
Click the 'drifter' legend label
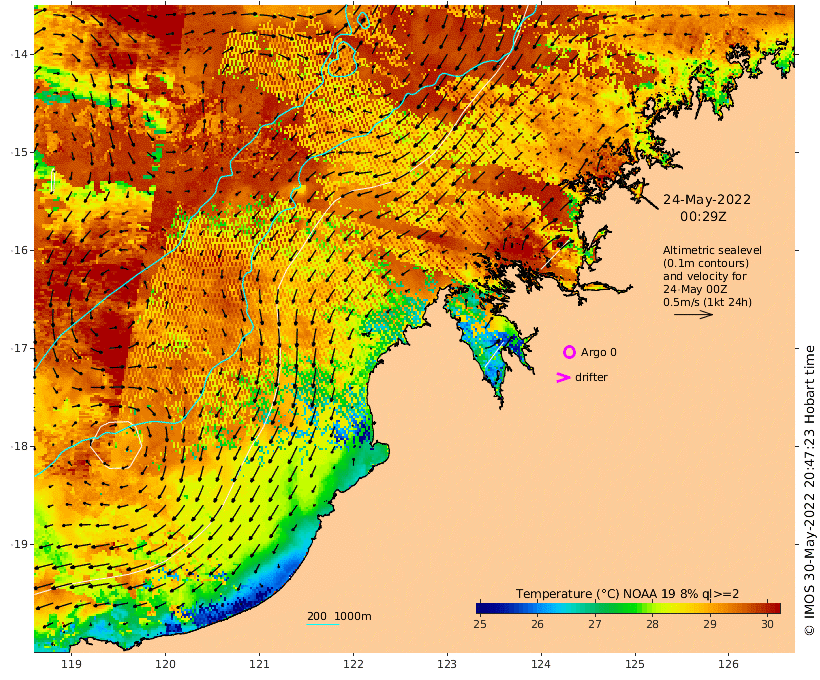[591, 377]
